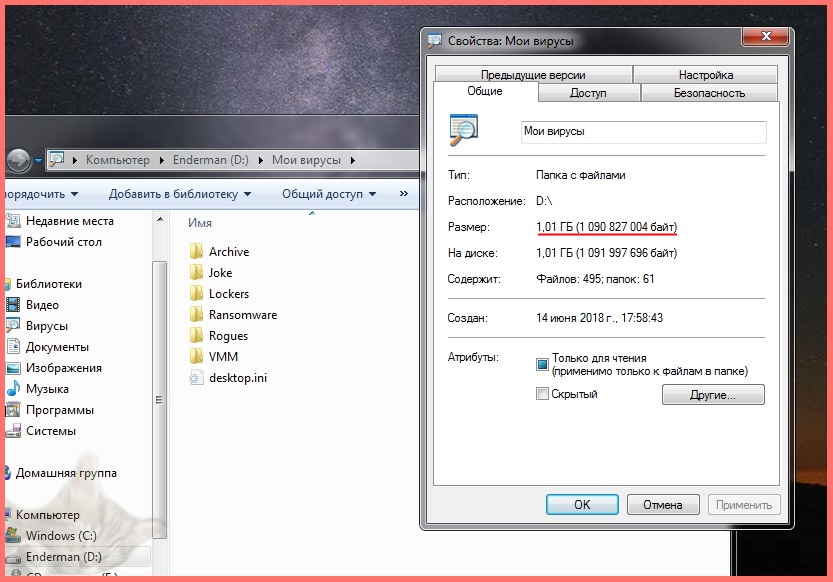Open Добавить в библиотеку dropdown
833x582 pixels.
click(180, 194)
